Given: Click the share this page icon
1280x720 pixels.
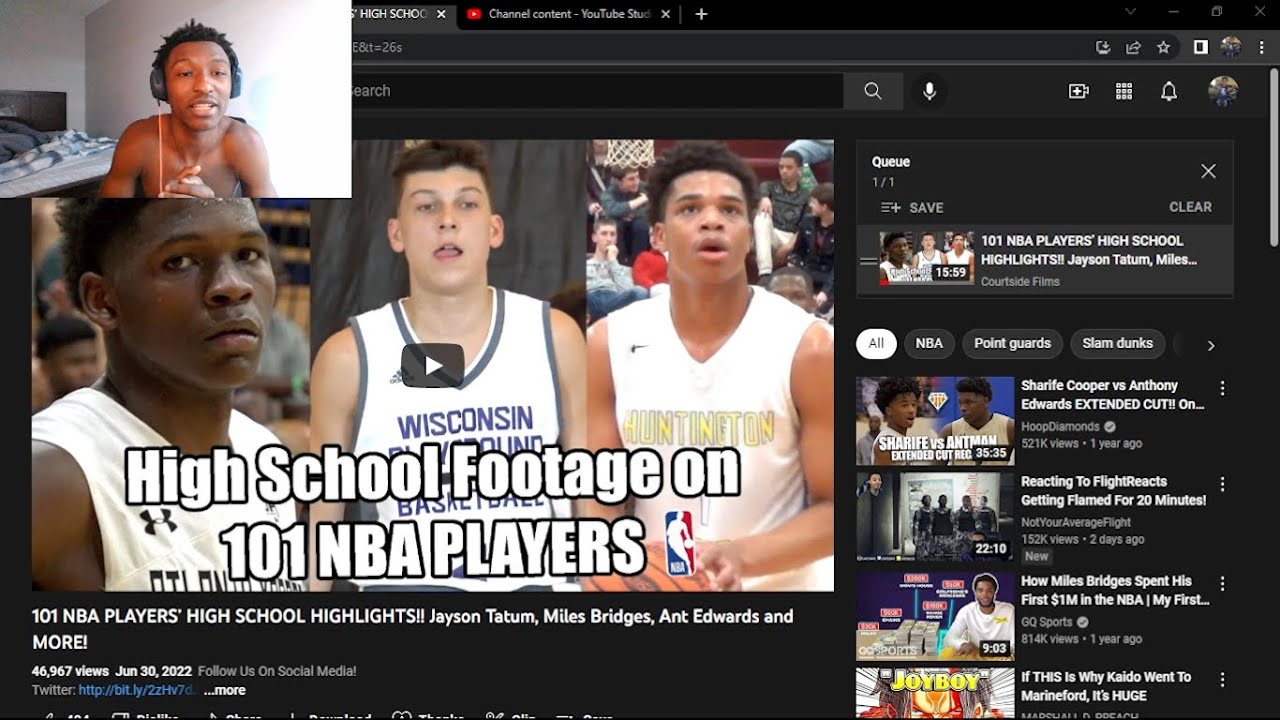Looking at the screenshot, I should click(x=1133, y=47).
